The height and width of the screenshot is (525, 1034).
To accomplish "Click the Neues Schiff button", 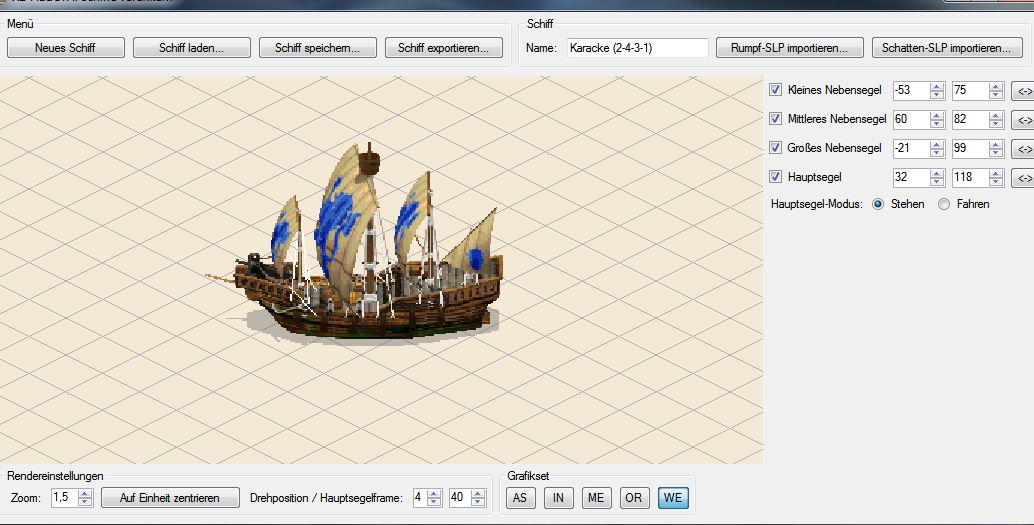I will 66,47.
